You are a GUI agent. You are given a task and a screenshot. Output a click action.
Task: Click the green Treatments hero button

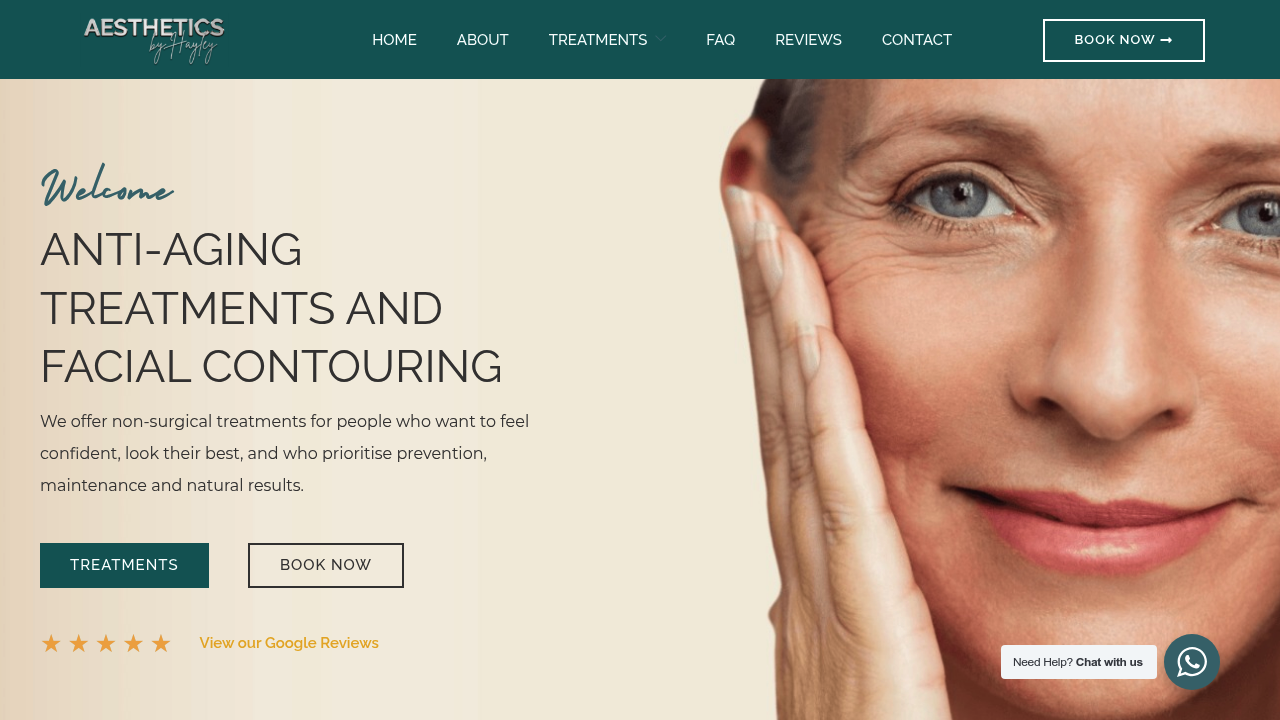124,565
